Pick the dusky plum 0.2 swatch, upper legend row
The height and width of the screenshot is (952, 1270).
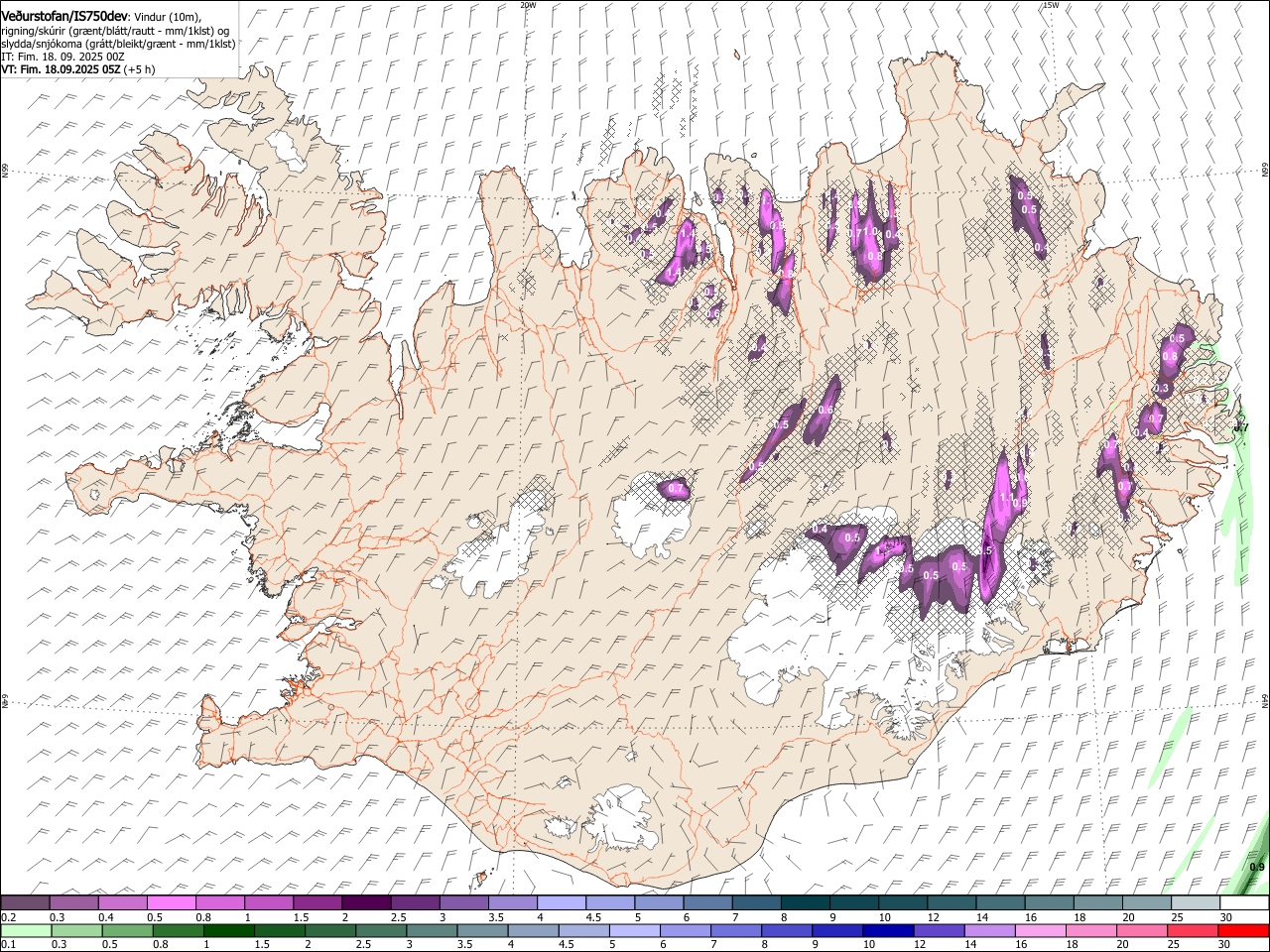[25, 902]
